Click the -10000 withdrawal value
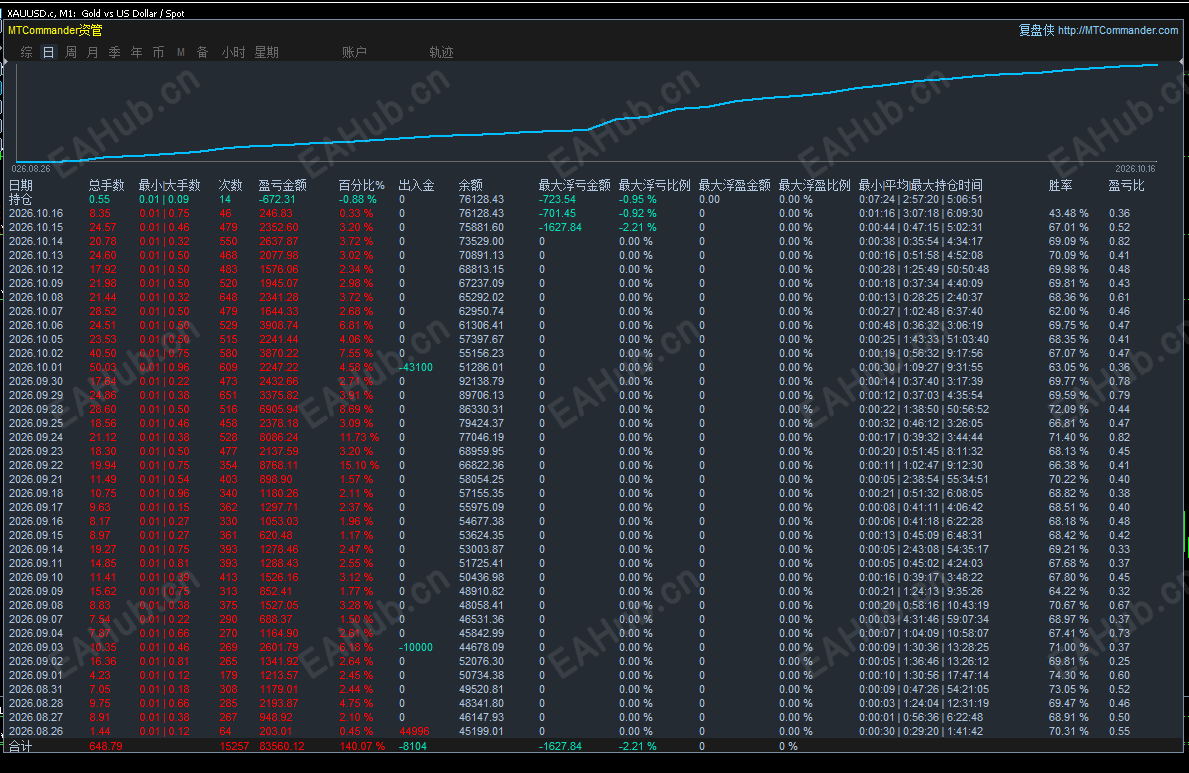Viewport: 1189px width, 773px height. [416, 647]
